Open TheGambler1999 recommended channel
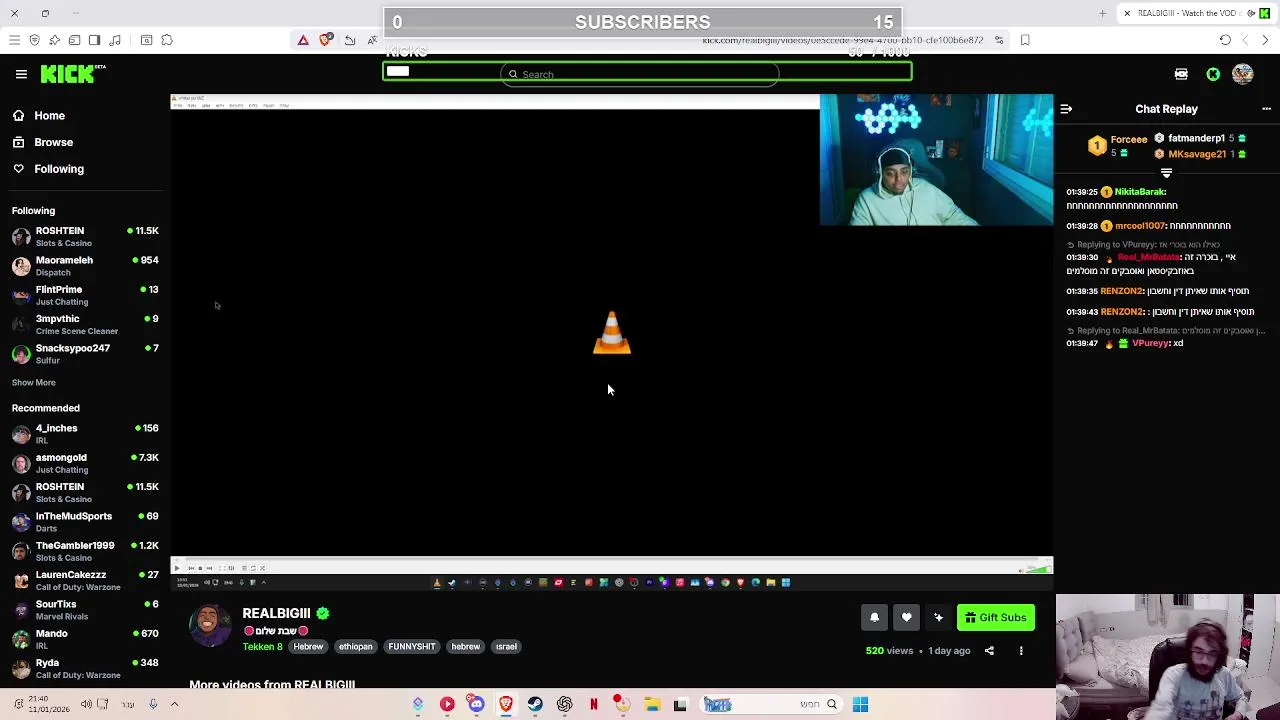This screenshot has width=1280, height=720. 85,551
